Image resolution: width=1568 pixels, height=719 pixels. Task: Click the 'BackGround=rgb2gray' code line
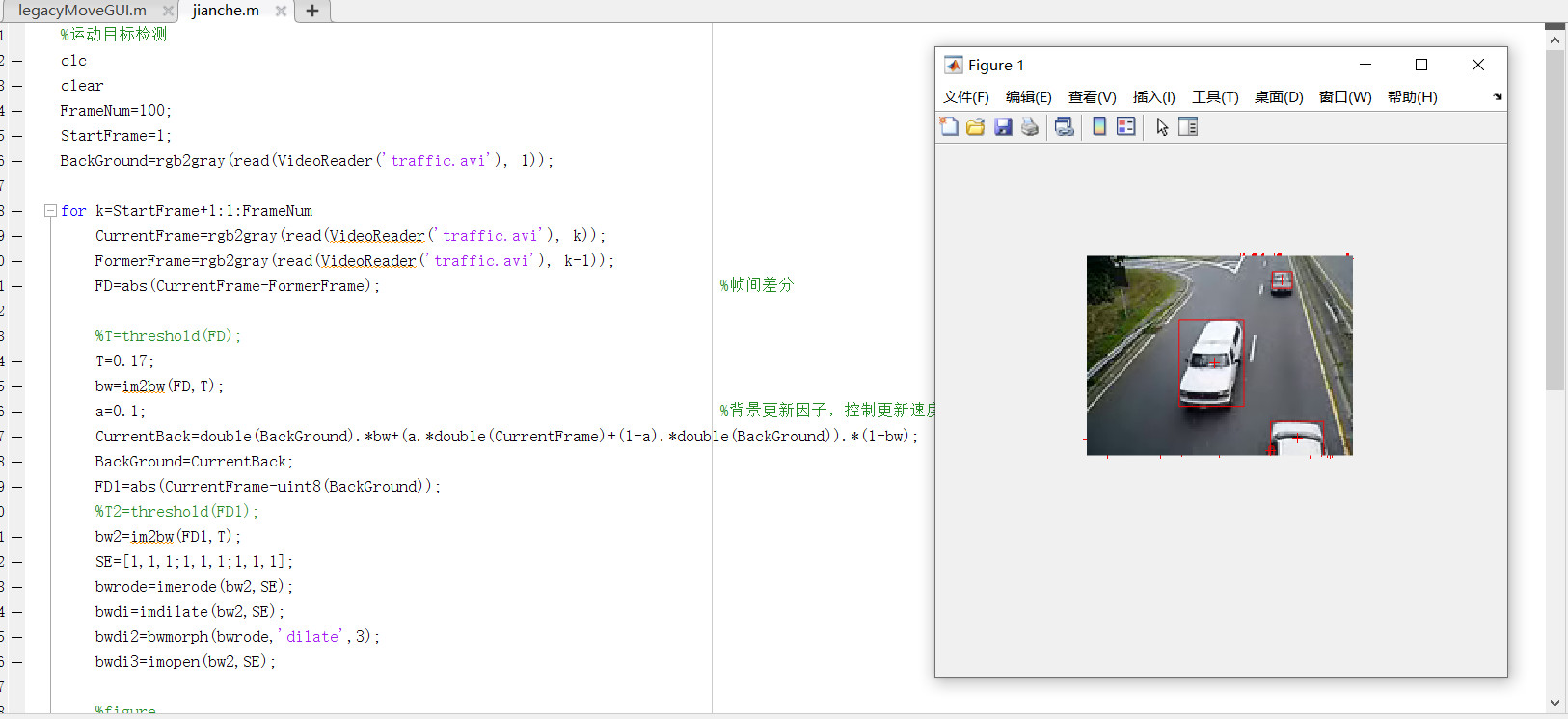pos(307,161)
